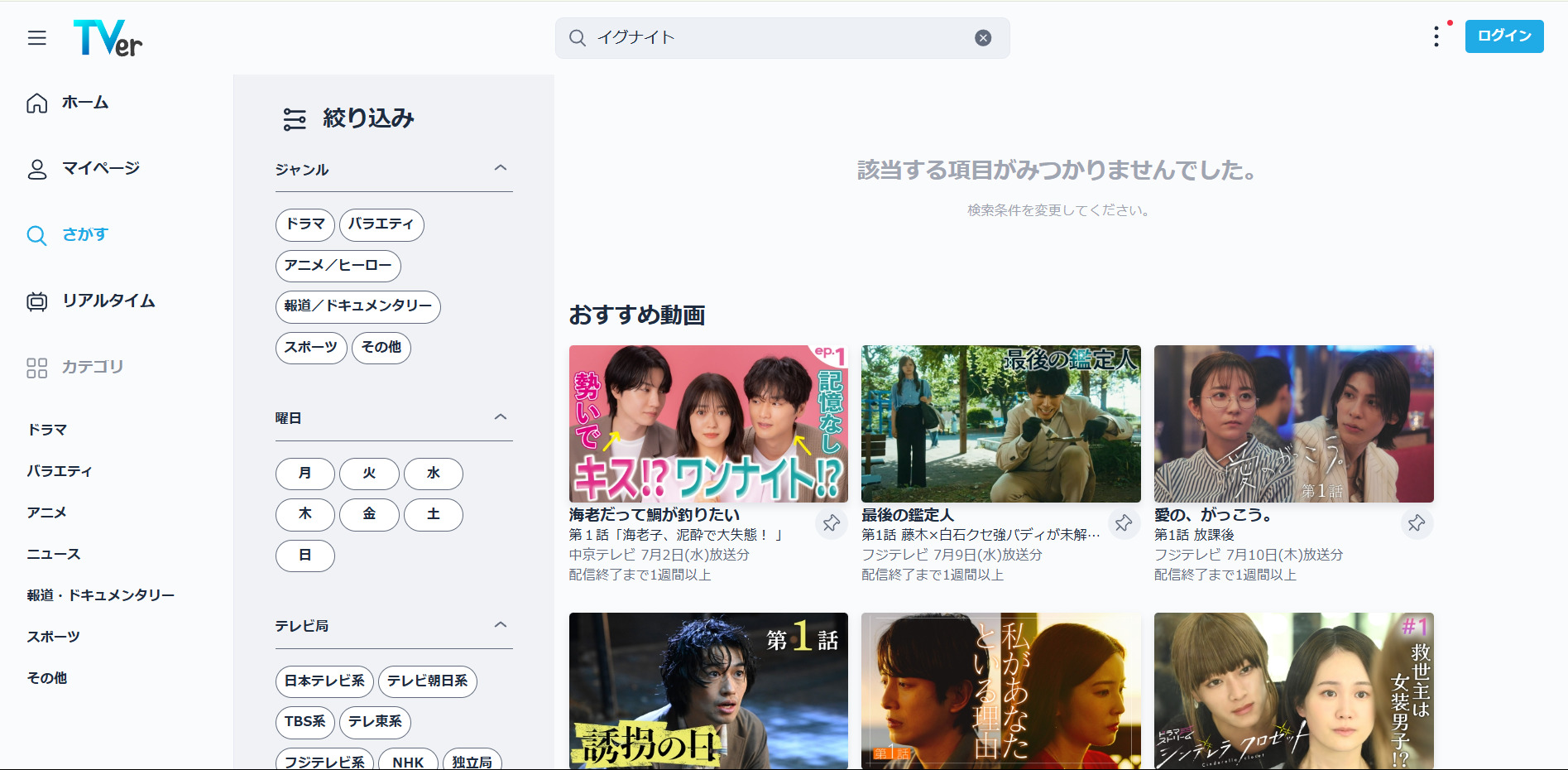This screenshot has height=770, width=1568.
Task: Toggle the 水 weekday filter
Action: coord(434,474)
